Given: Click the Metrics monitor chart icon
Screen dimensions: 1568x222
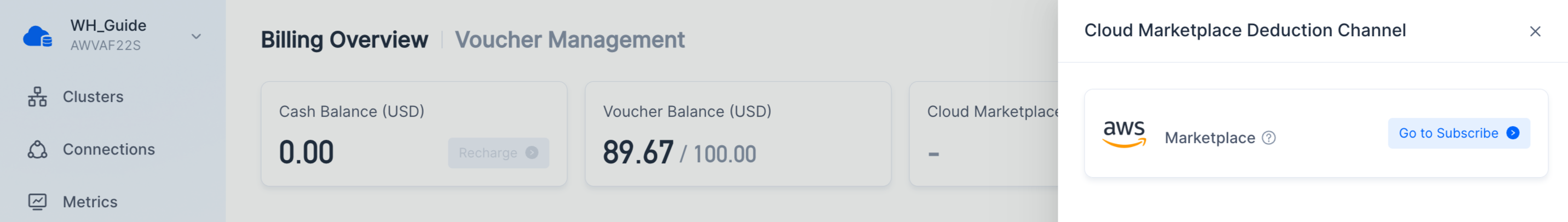Looking at the screenshot, I should 37,202.
